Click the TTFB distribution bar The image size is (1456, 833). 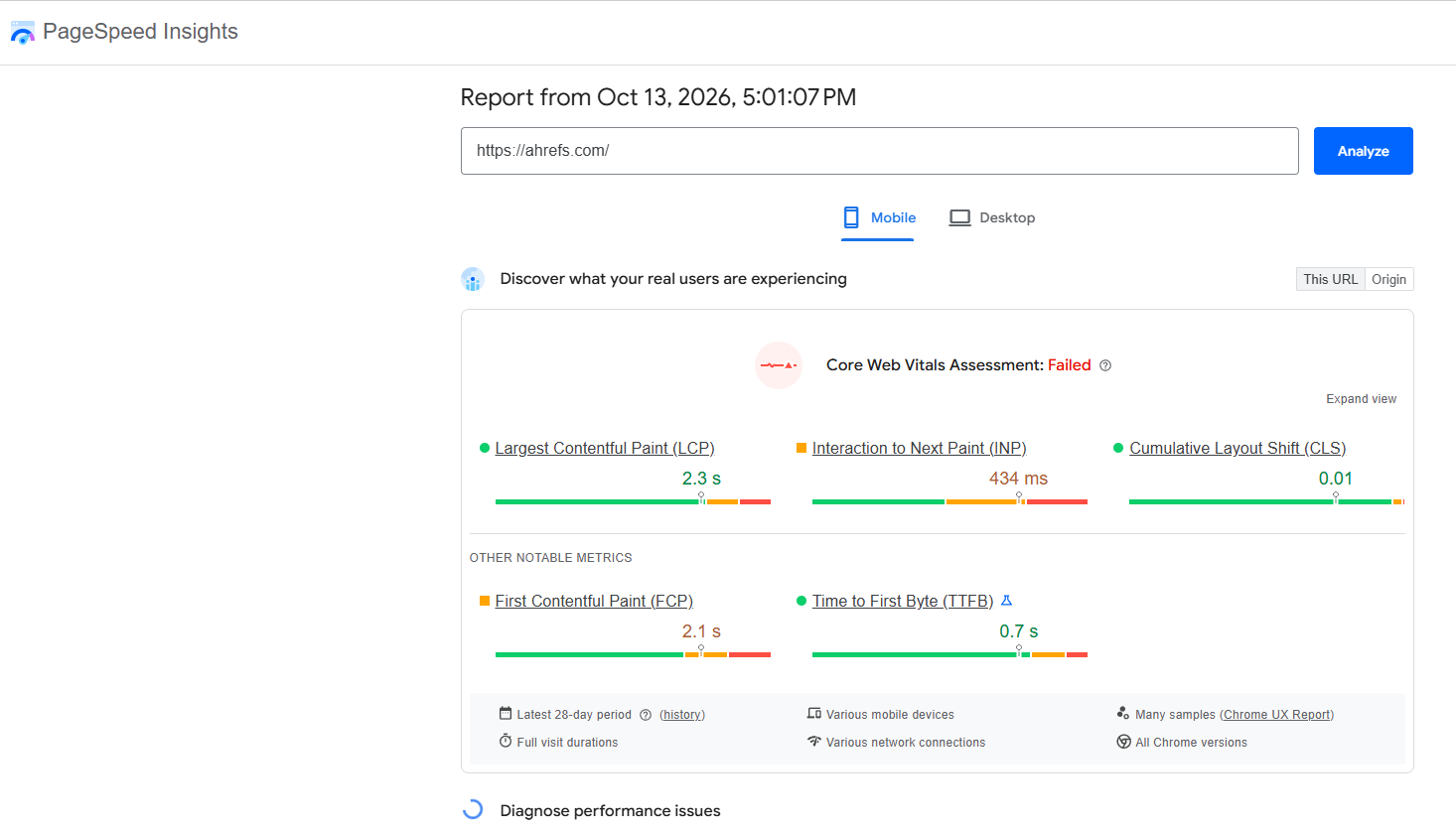(949, 654)
